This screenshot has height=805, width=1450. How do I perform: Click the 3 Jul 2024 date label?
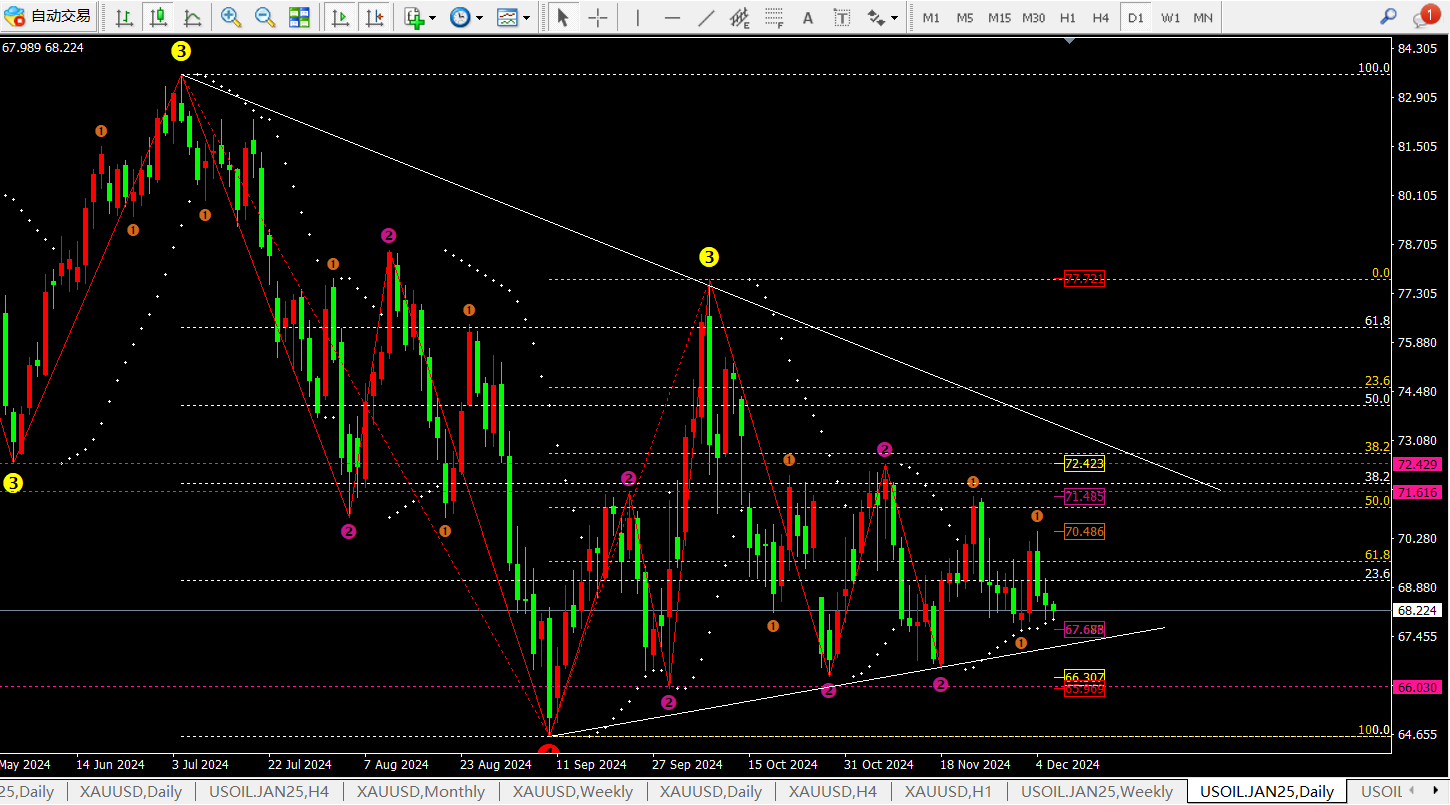[x=200, y=765]
